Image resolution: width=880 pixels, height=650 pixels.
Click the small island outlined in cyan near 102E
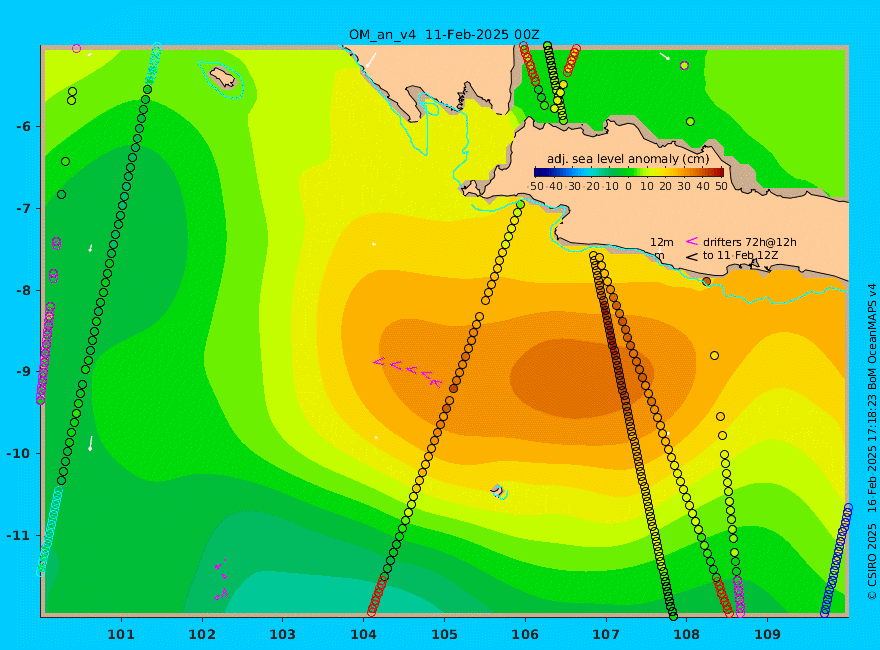click(222, 78)
